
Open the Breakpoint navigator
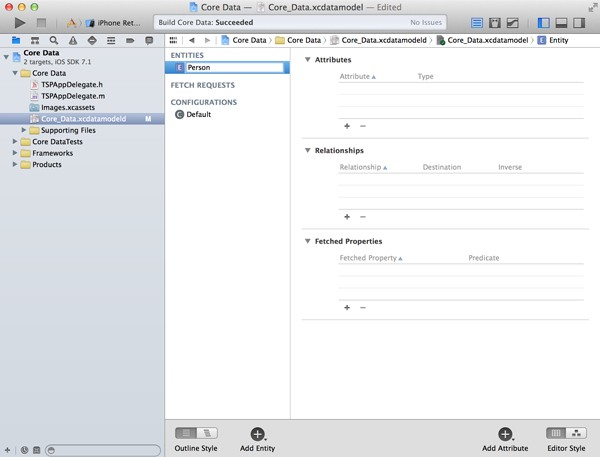(130, 40)
